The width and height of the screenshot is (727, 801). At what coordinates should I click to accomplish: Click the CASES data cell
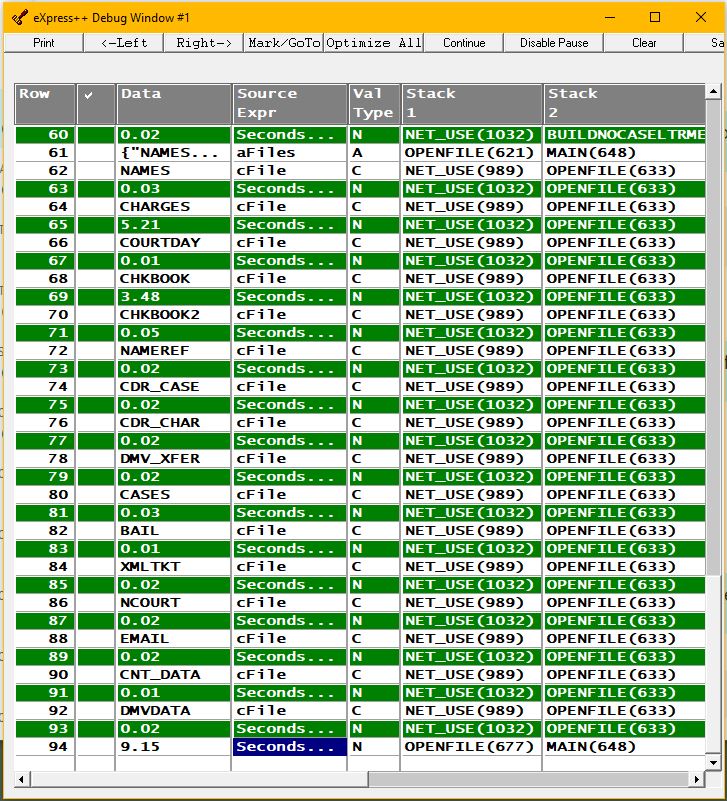tap(174, 495)
